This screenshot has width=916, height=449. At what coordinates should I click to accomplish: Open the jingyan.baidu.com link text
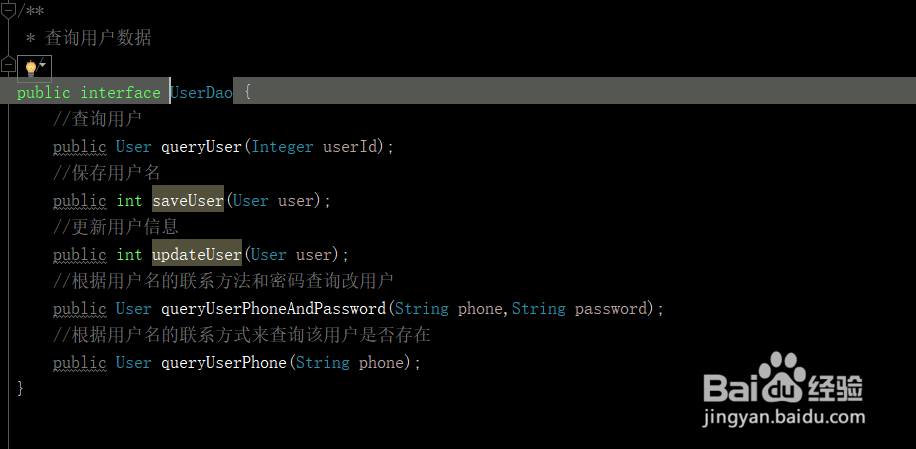pos(783,417)
